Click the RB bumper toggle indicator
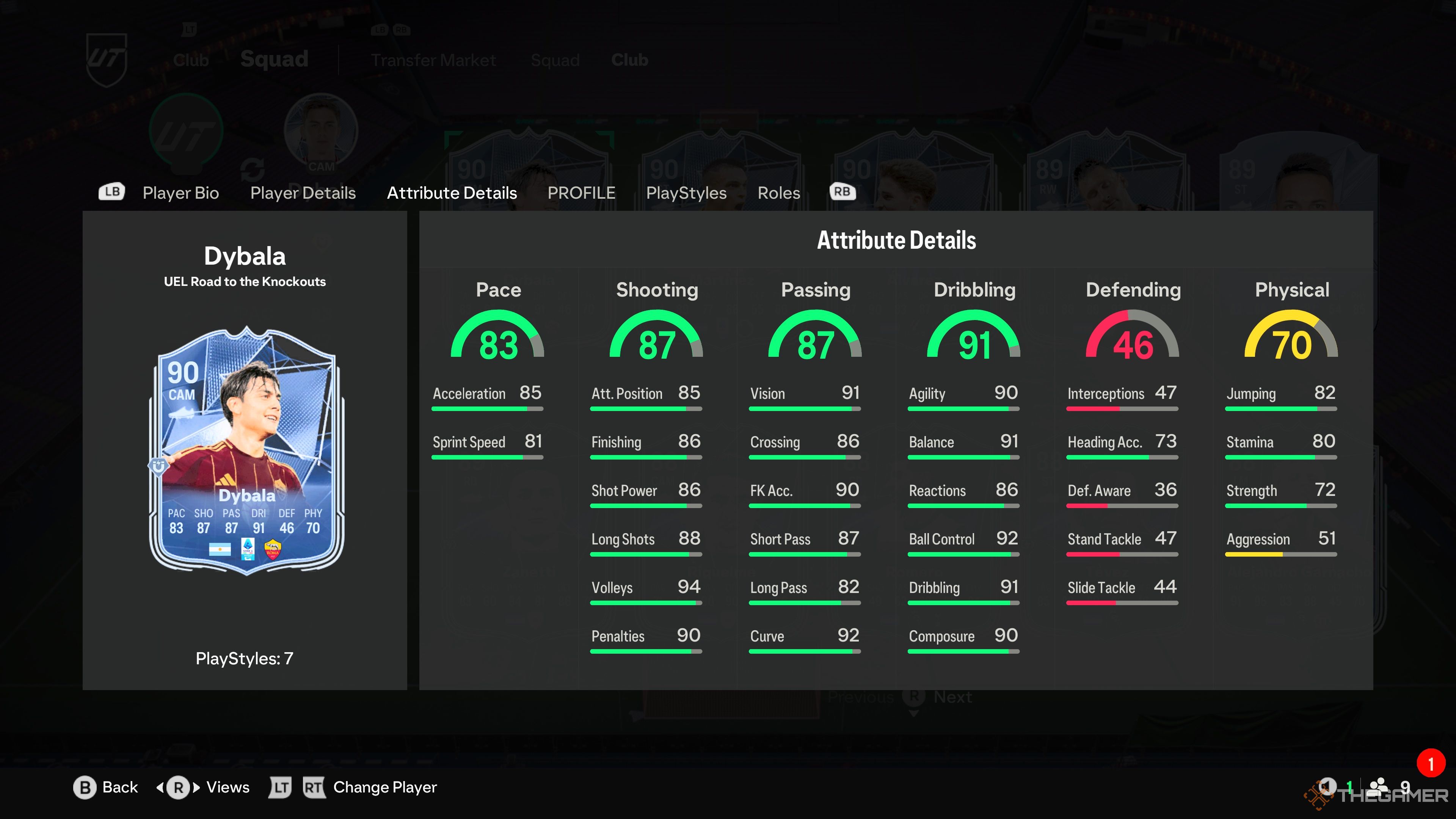The height and width of the screenshot is (819, 1456). [841, 191]
